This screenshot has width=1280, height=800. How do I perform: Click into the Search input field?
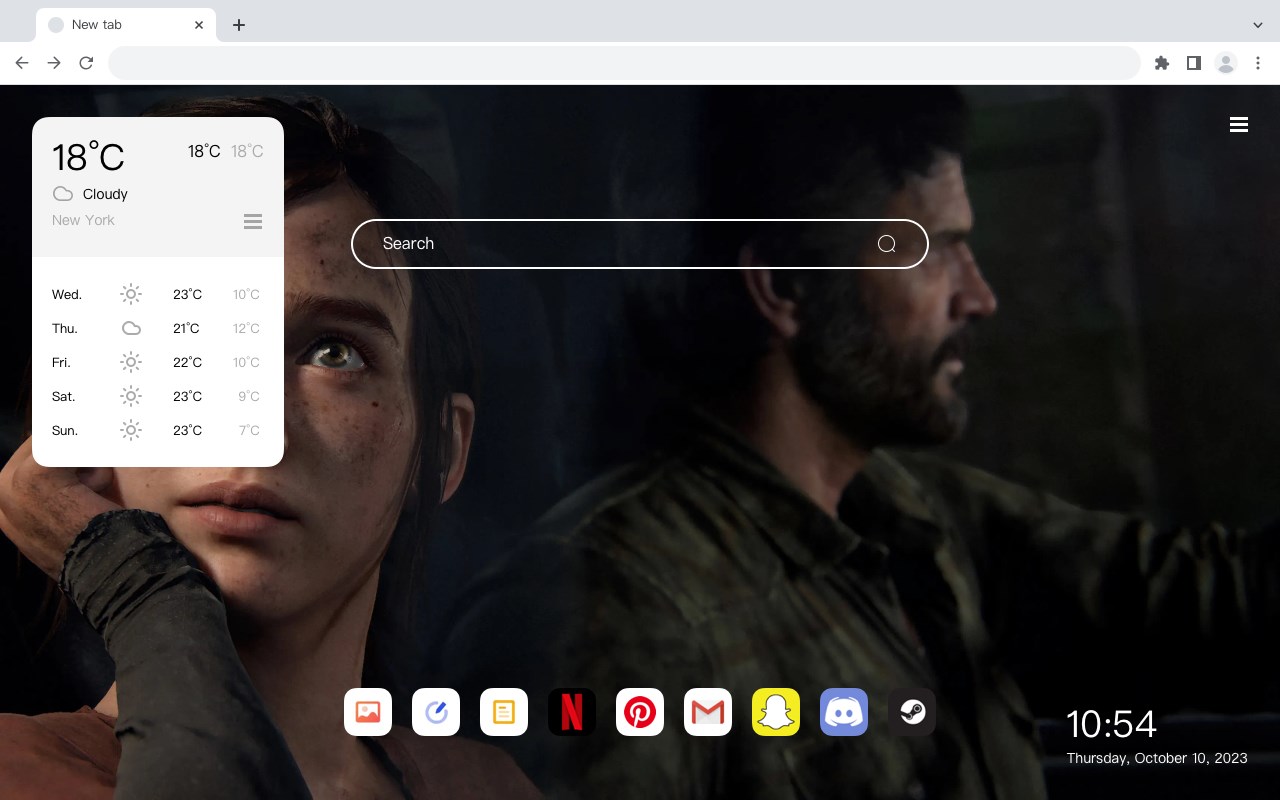(x=640, y=244)
